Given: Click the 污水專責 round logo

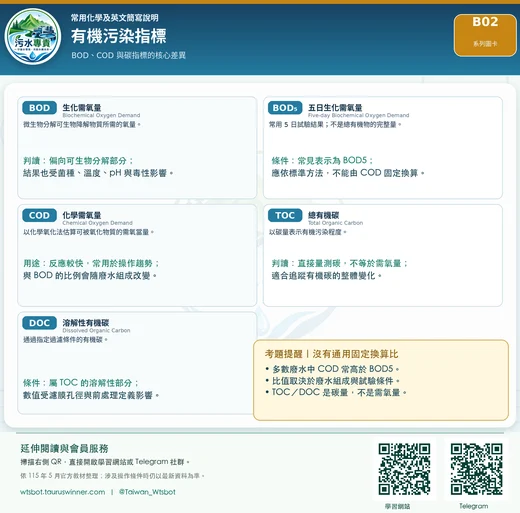Looking at the screenshot, I should [33, 36].
